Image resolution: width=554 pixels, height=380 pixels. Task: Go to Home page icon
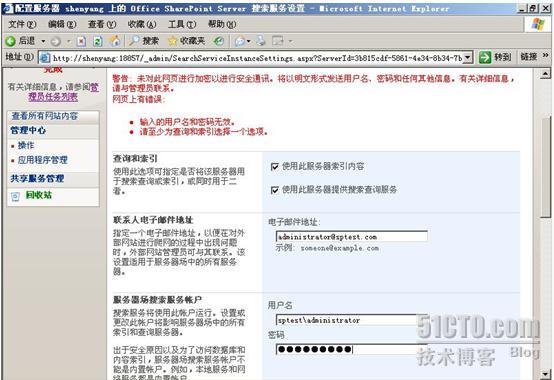tap(115, 41)
